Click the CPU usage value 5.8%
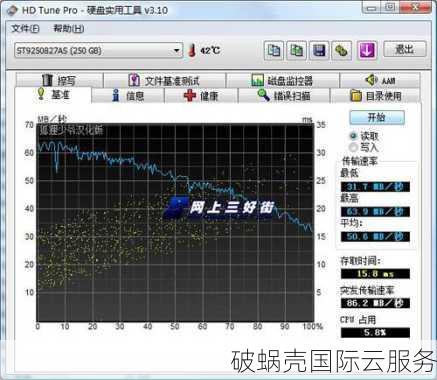The height and width of the screenshot is (380, 437). point(375,332)
